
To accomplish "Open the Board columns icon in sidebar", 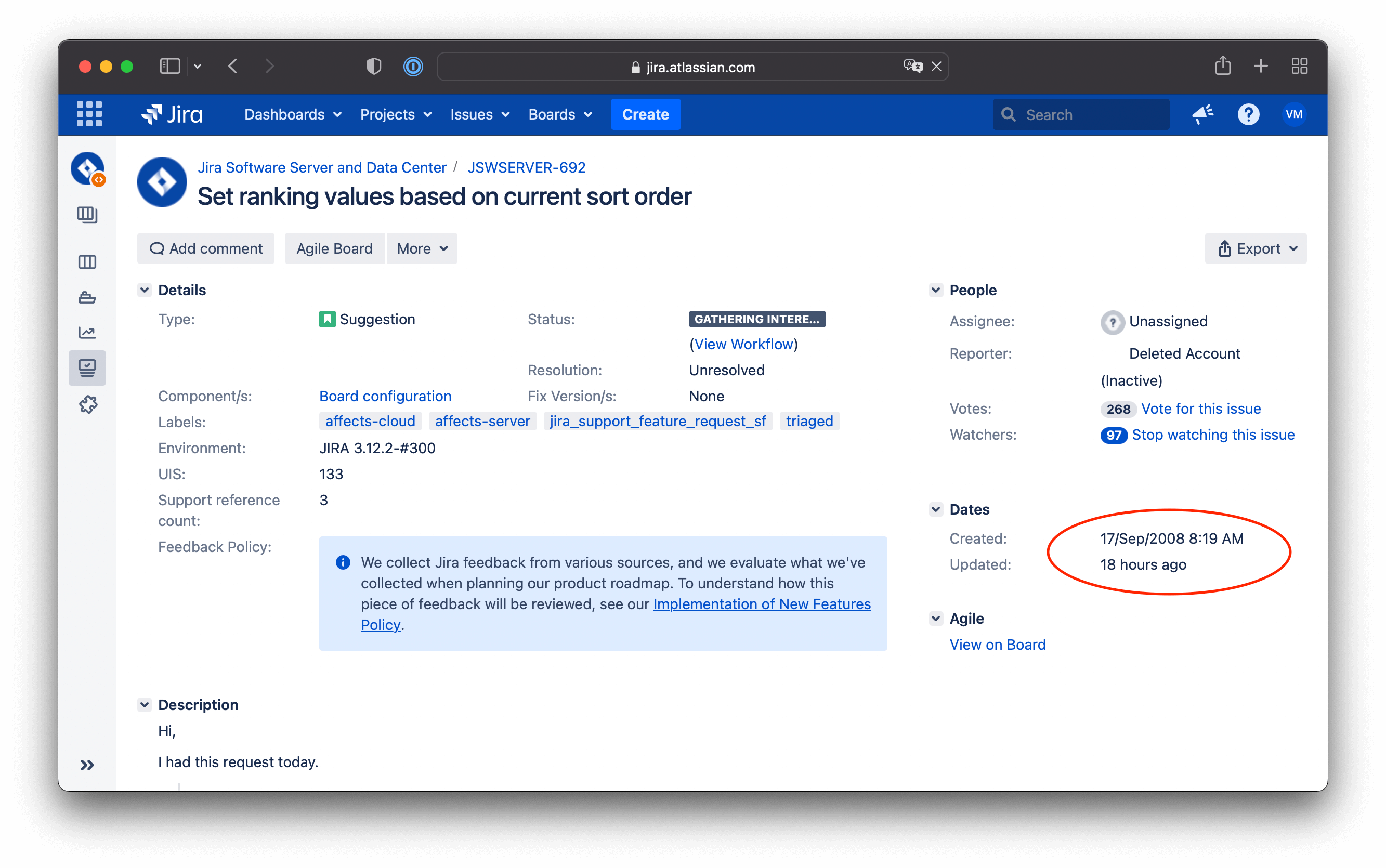I will pyautogui.click(x=88, y=262).
